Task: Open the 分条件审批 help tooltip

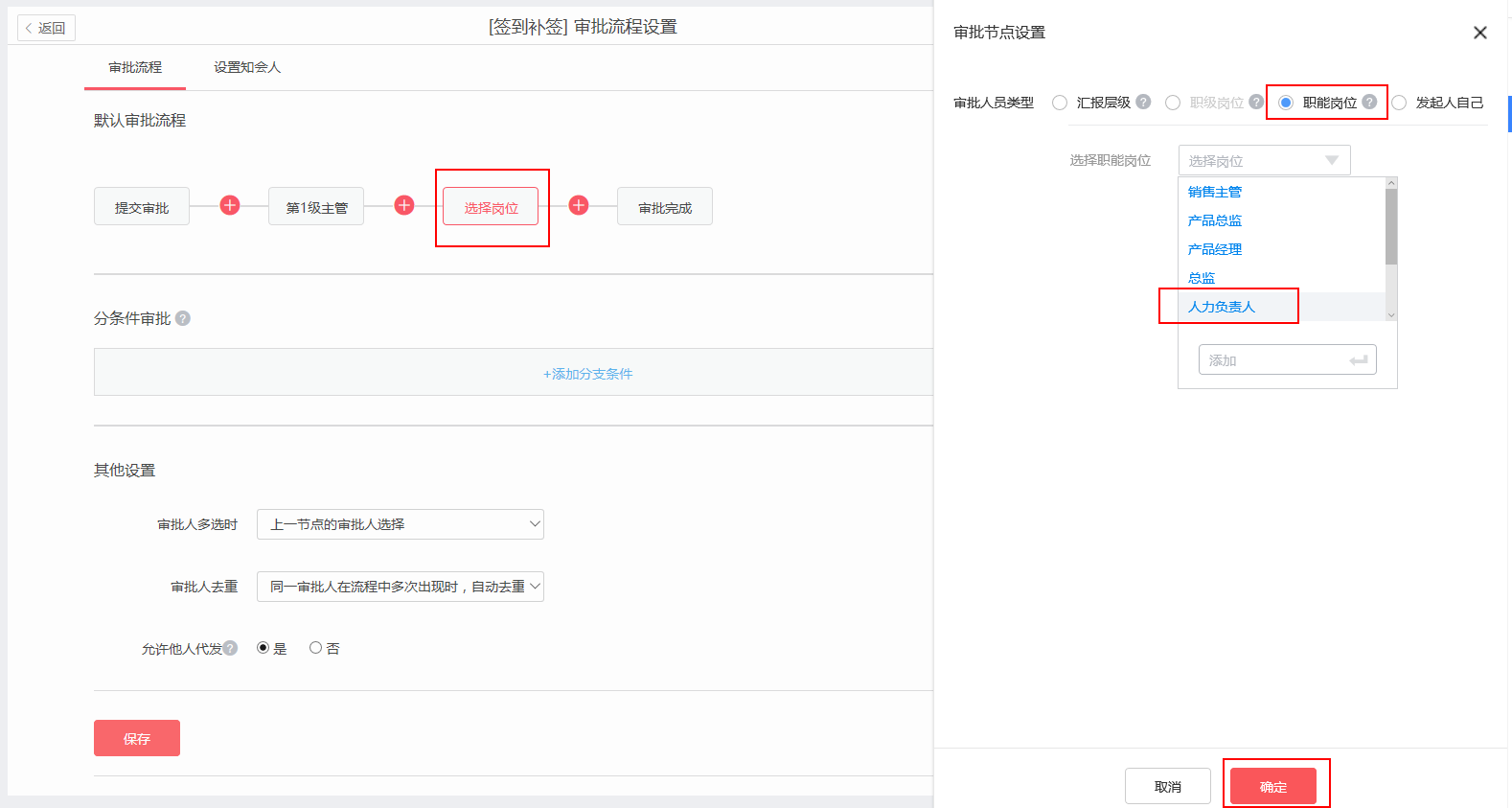Action: [183, 318]
